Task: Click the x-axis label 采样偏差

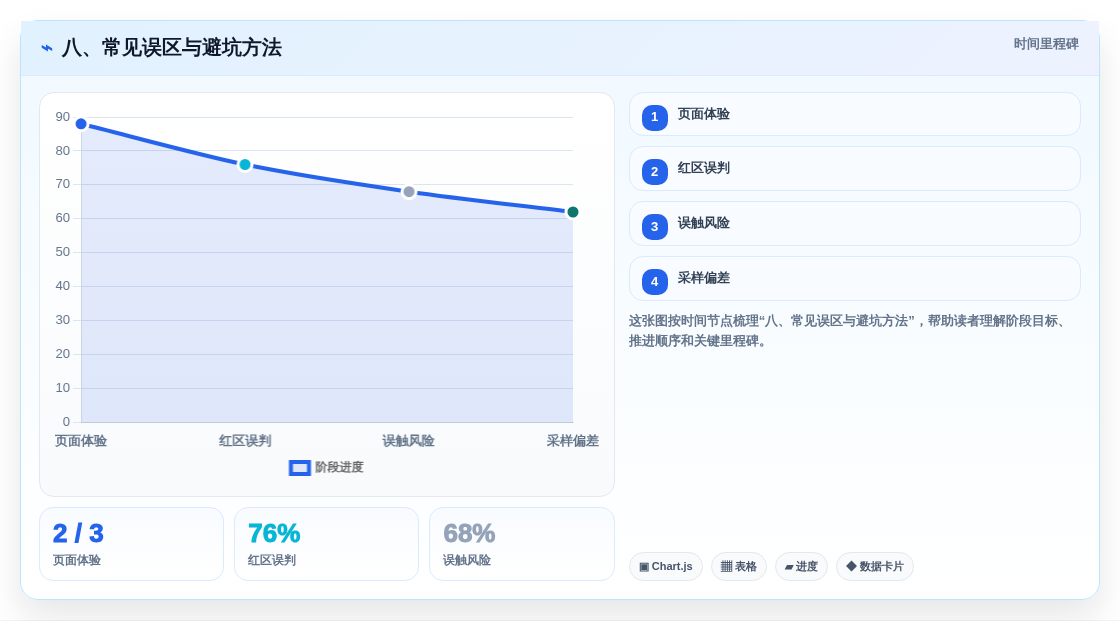Action: pyautogui.click(x=572, y=441)
